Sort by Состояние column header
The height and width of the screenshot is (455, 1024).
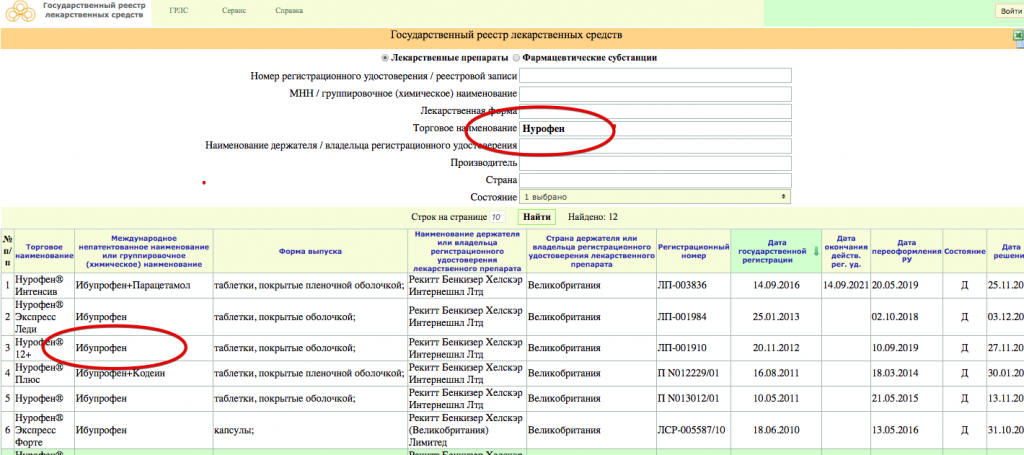click(965, 251)
